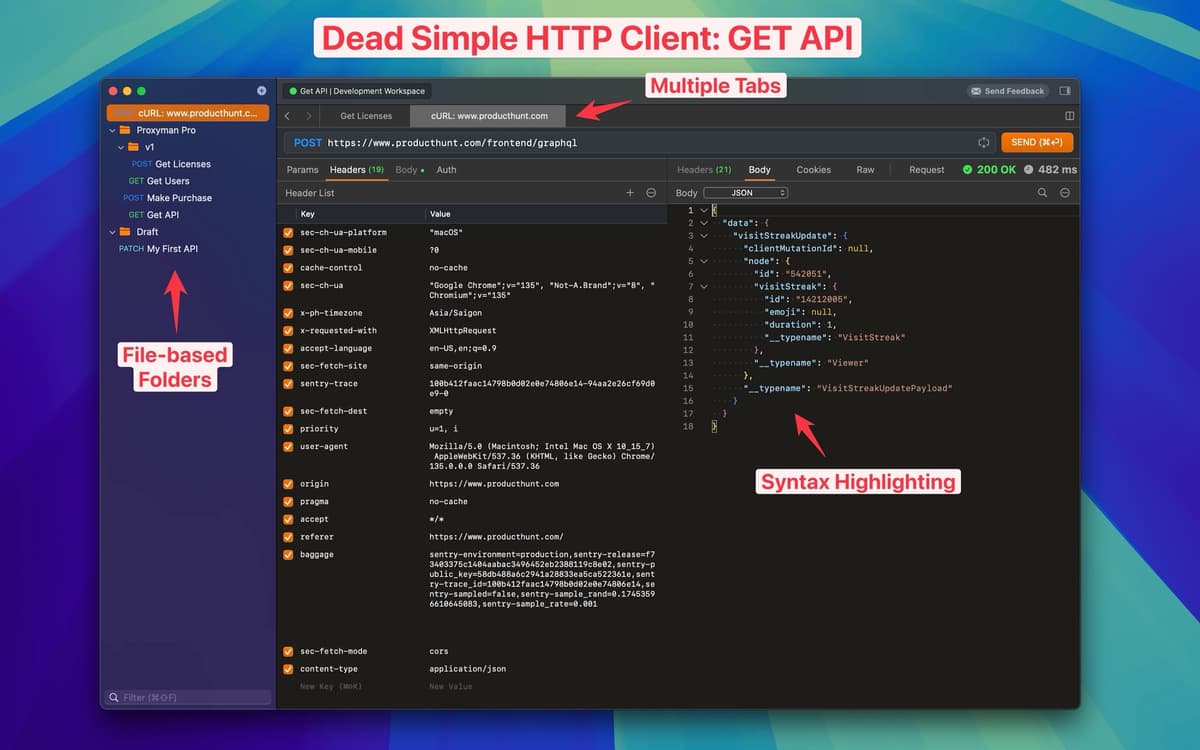The height and width of the screenshot is (750, 1200).
Task: Click the add header plus icon
Action: click(x=630, y=193)
